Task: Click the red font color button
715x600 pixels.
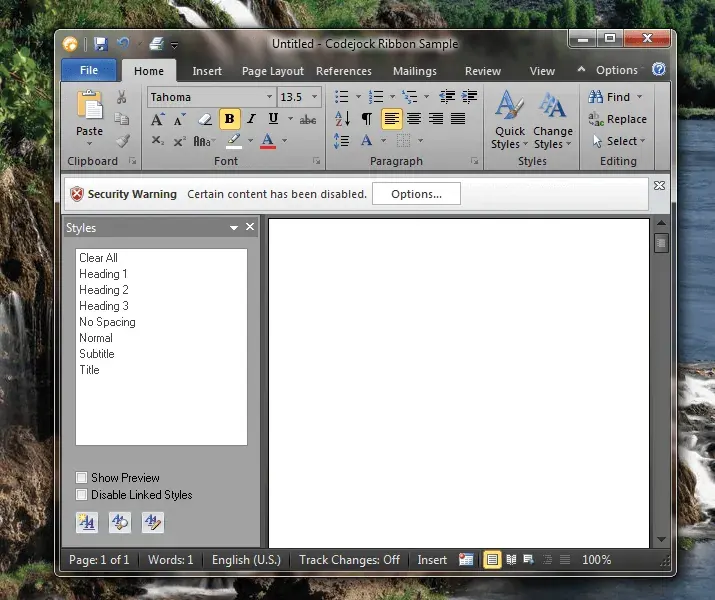Action: click(x=268, y=141)
